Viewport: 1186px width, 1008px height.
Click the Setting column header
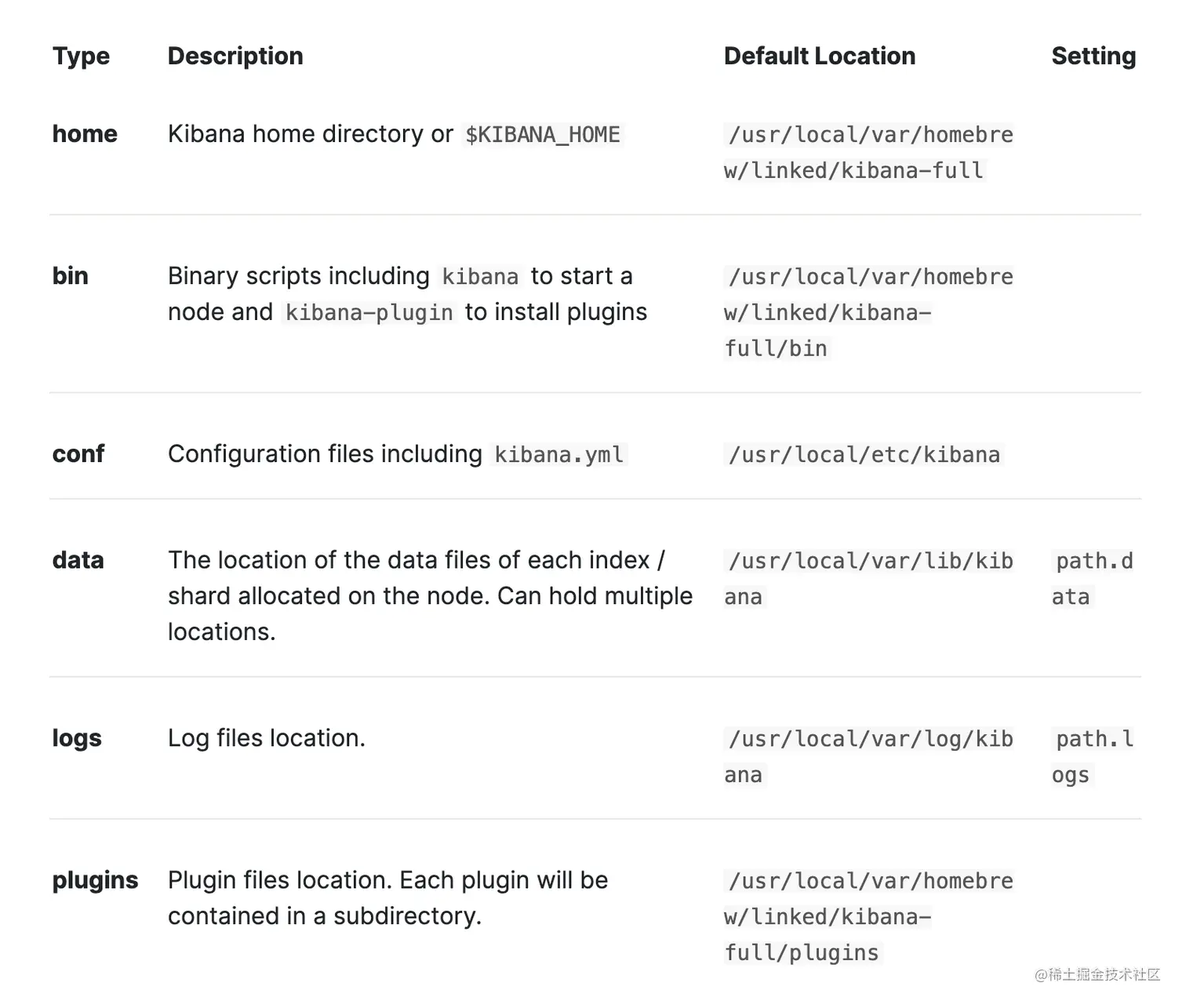[x=1093, y=56]
